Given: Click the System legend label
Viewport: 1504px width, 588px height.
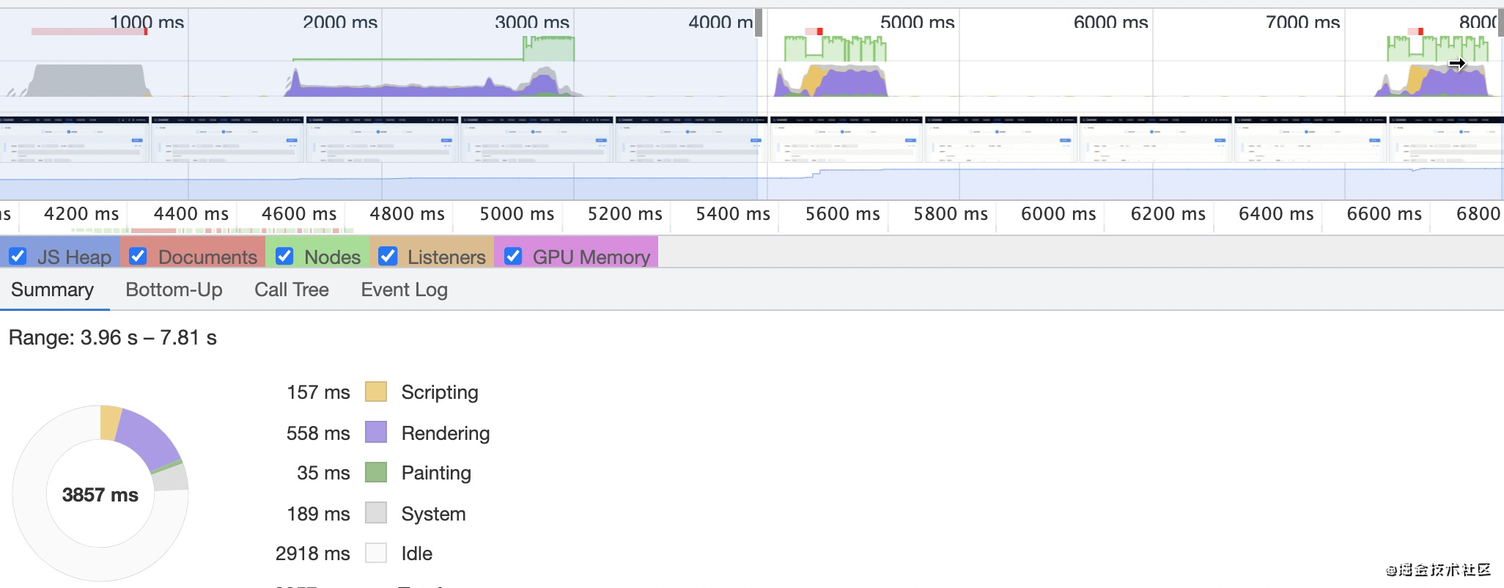Looking at the screenshot, I should (433, 514).
